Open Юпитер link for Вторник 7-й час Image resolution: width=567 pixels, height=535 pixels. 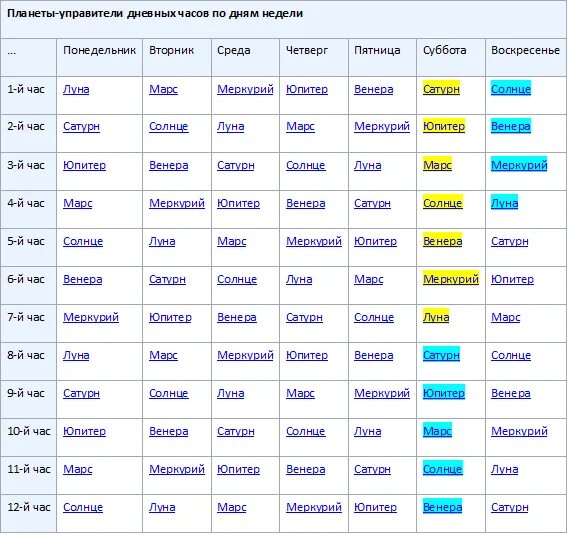(170, 317)
